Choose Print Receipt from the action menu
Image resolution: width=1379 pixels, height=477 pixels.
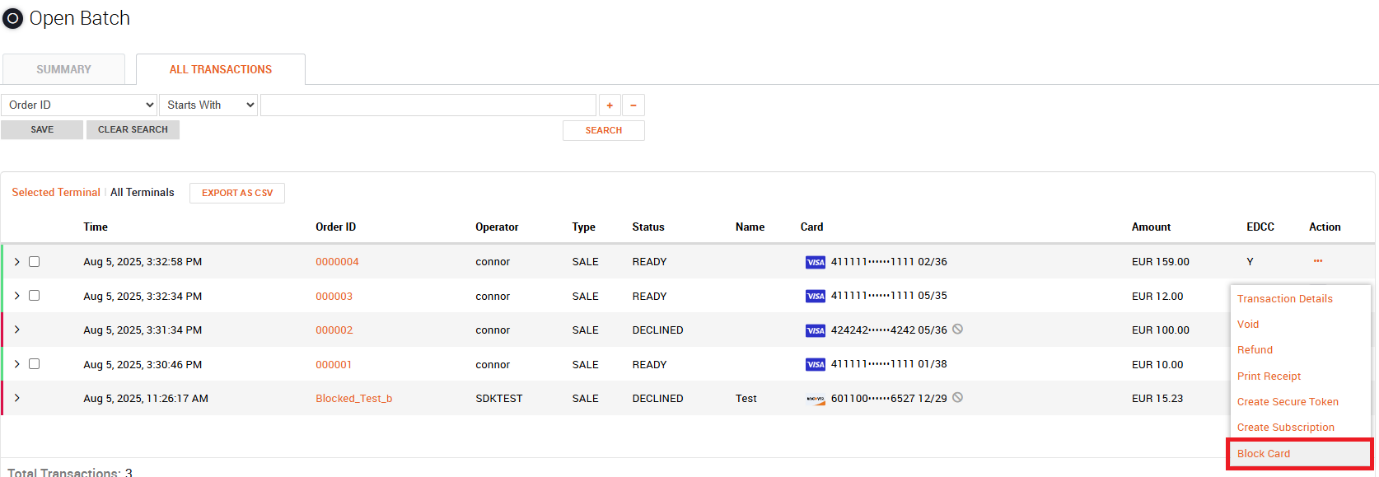[x=1269, y=376]
